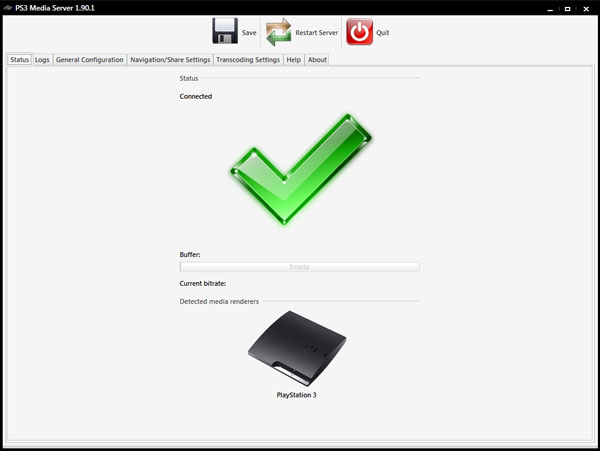Click the Save button label
600x451 pixels.
coord(249,33)
